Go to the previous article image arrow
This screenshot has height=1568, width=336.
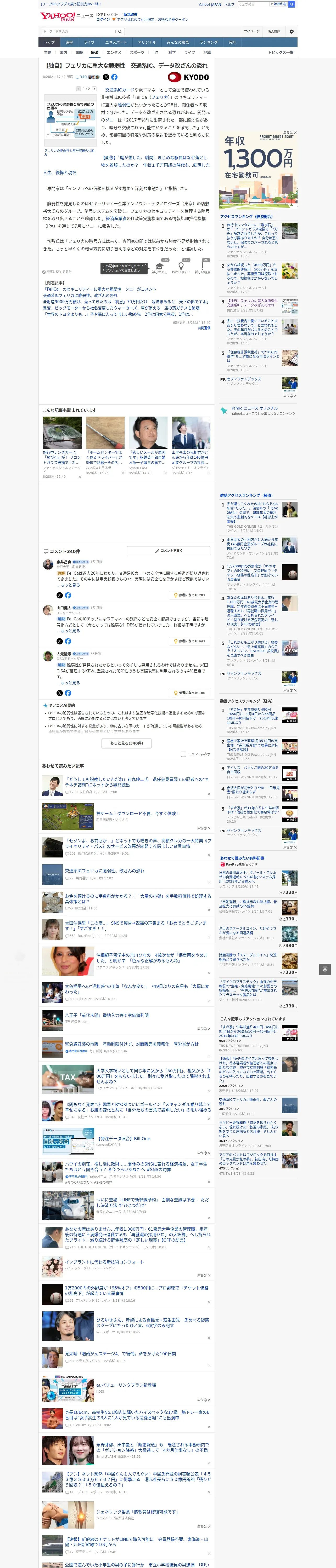coord(79,89)
